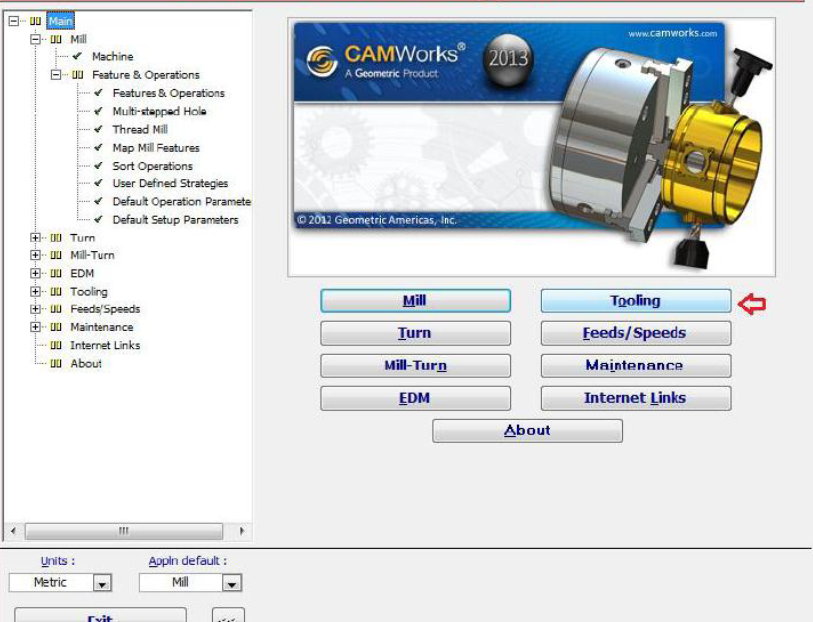Viewport: 813px width, 622px height.
Task: Click the Multi-stepped Hole checkmark icon
Action: 98,112
